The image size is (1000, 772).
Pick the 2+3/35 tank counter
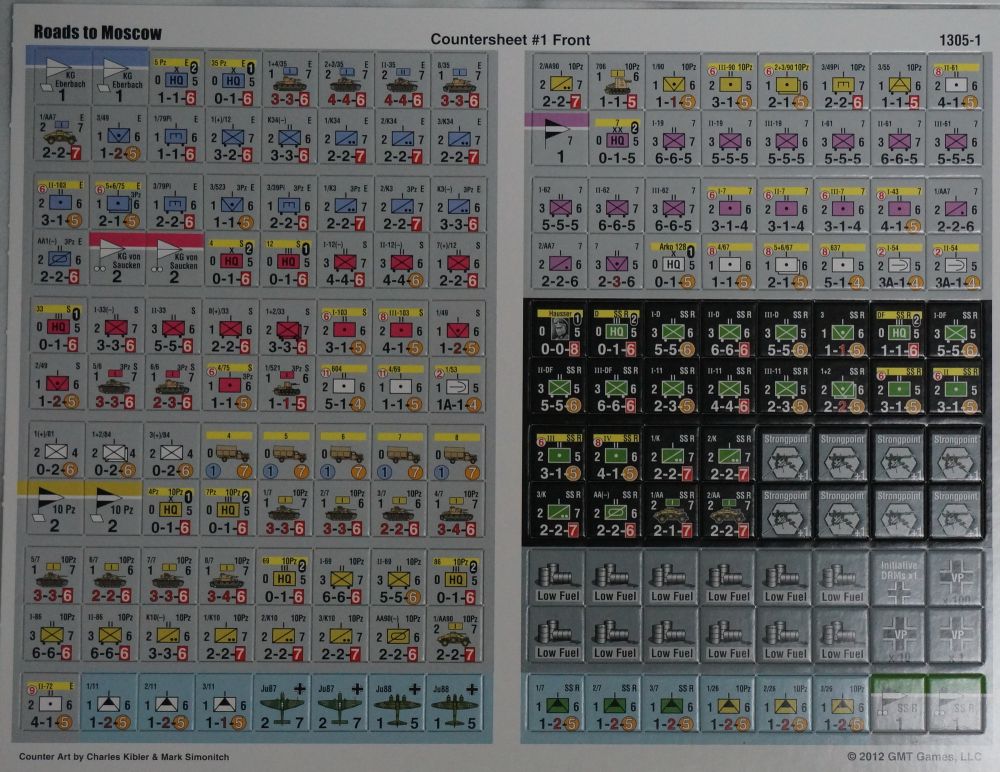(x=346, y=81)
